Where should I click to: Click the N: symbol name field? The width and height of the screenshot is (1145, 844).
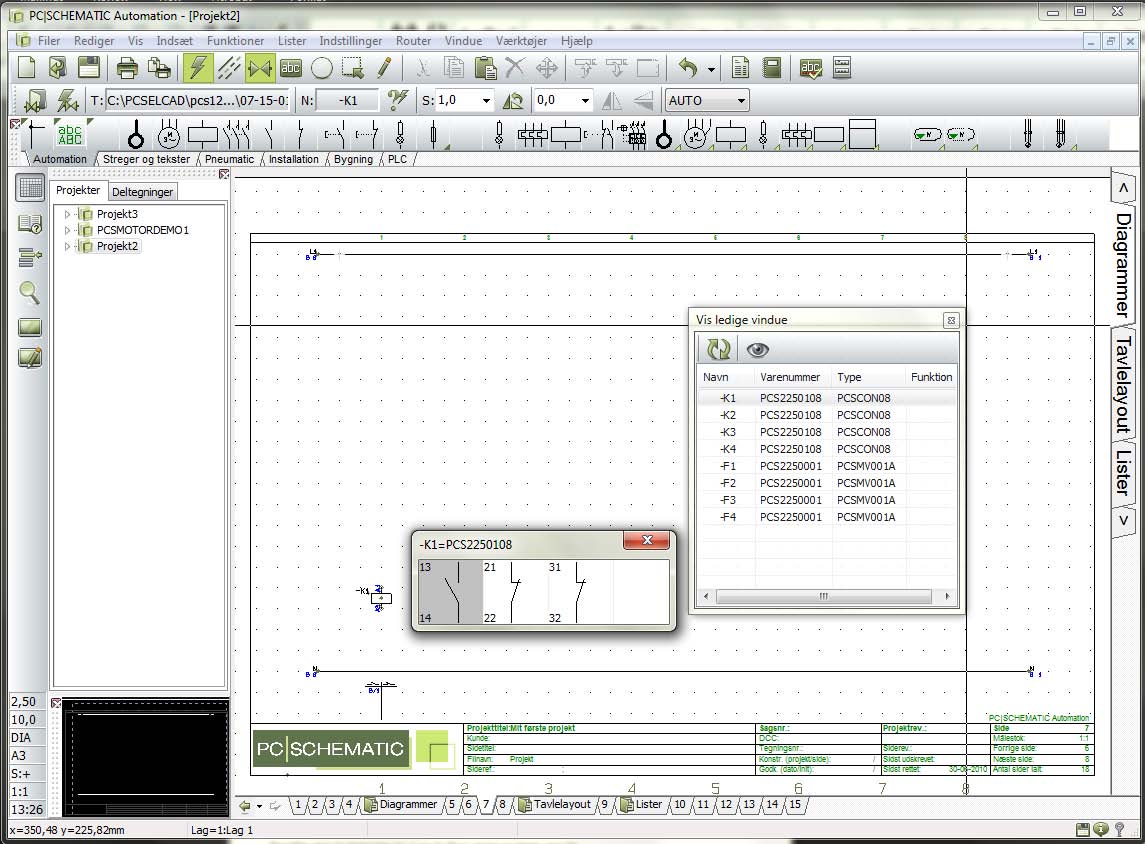[x=348, y=101]
